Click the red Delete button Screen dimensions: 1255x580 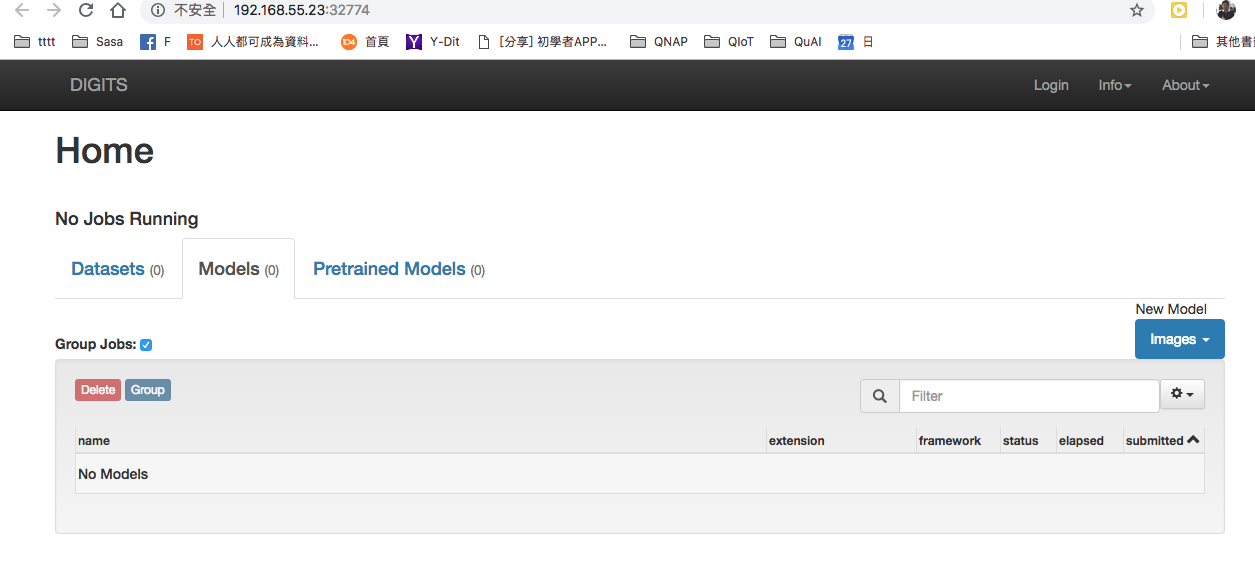tap(98, 390)
